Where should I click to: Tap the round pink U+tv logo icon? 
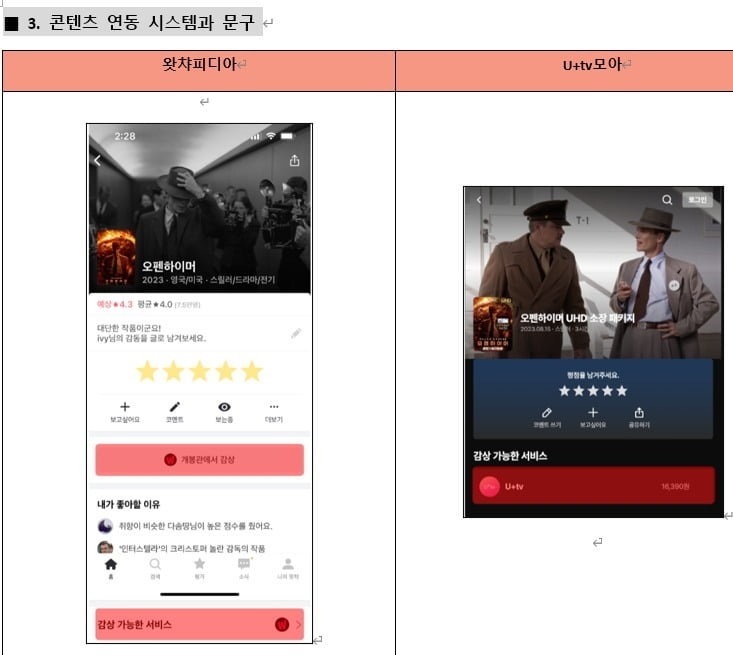click(x=489, y=487)
